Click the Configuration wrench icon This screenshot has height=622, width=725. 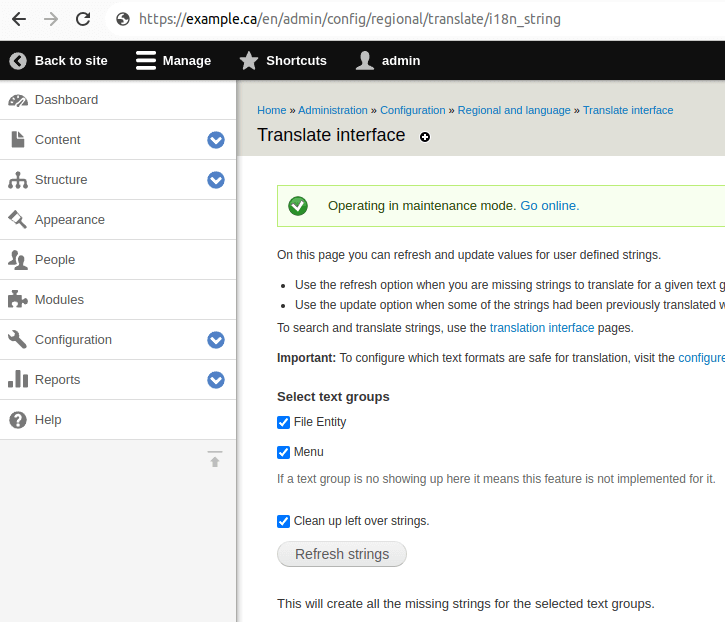(18, 340)
